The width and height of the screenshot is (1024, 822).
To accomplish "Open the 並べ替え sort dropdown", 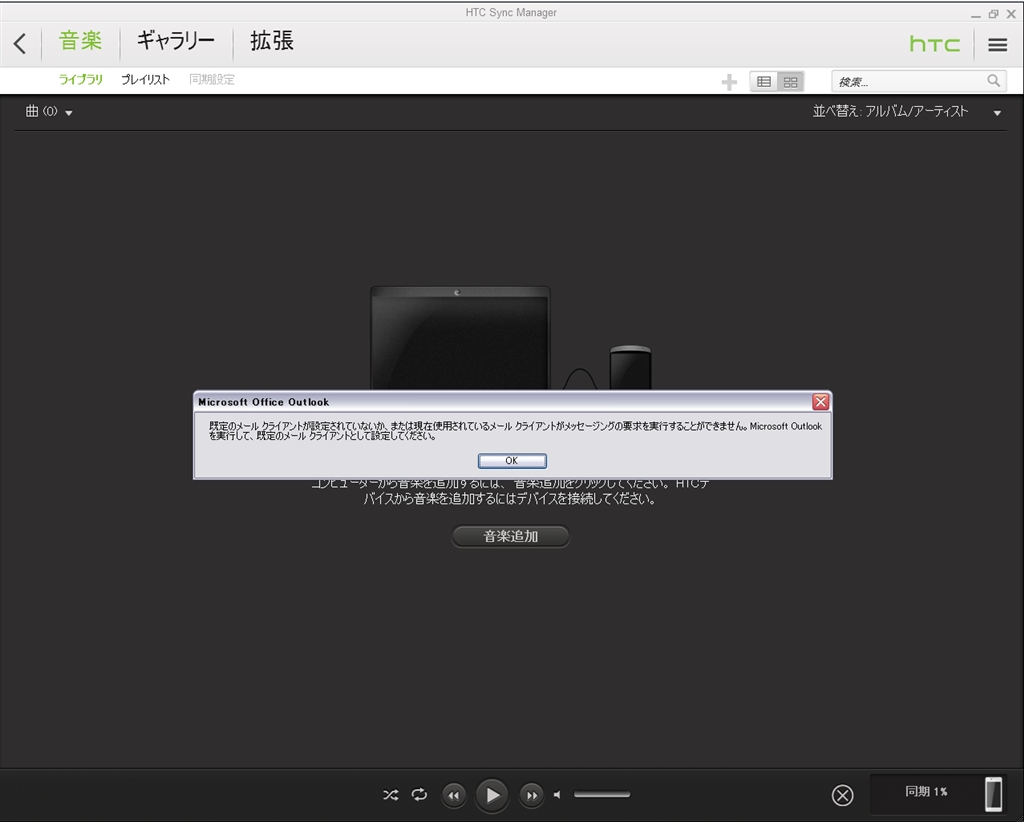I will (x=906, y=112).
